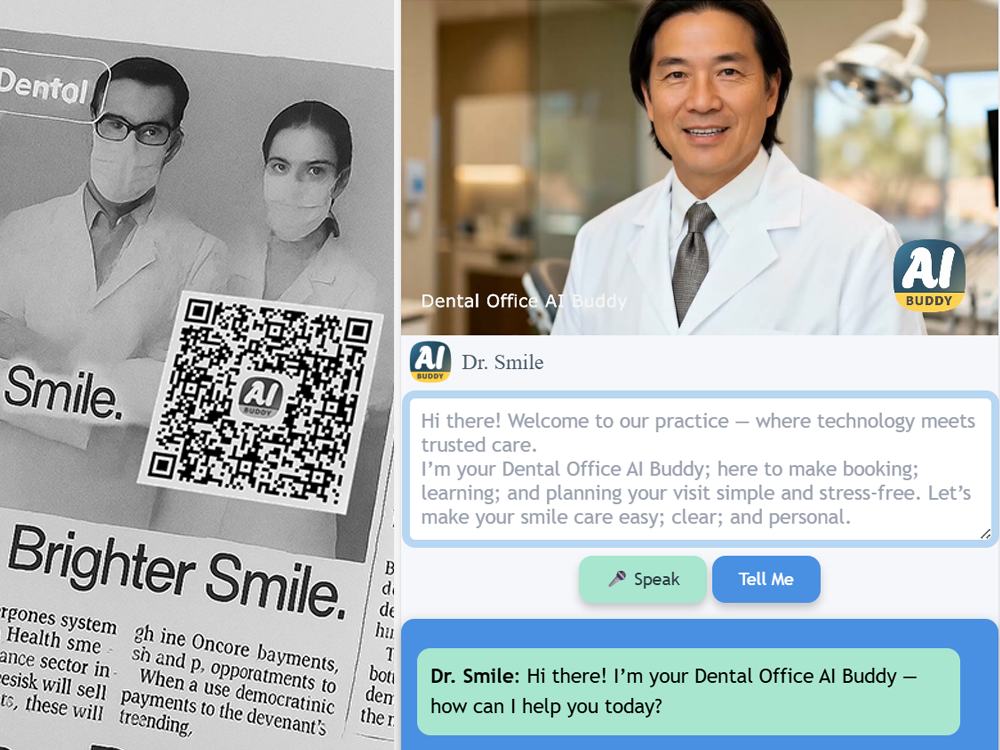Click the QR code in the newspaper ad
The image size is (1000, 750).
[x=260, y=402]
